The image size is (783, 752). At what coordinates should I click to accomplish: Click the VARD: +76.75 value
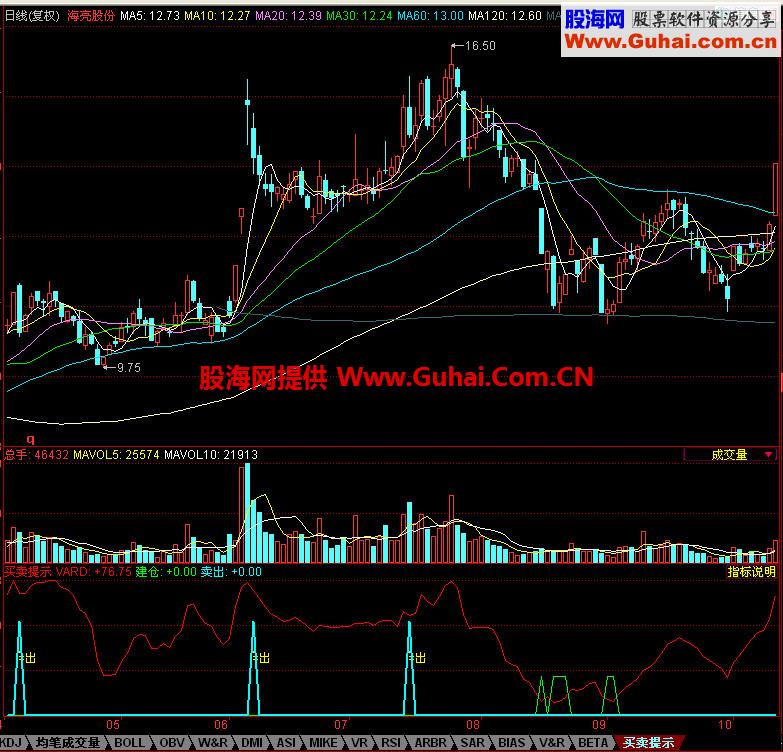click(93, 572)
